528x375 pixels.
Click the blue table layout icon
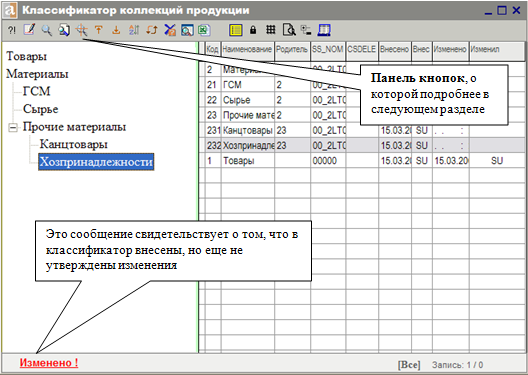point(324,30)
